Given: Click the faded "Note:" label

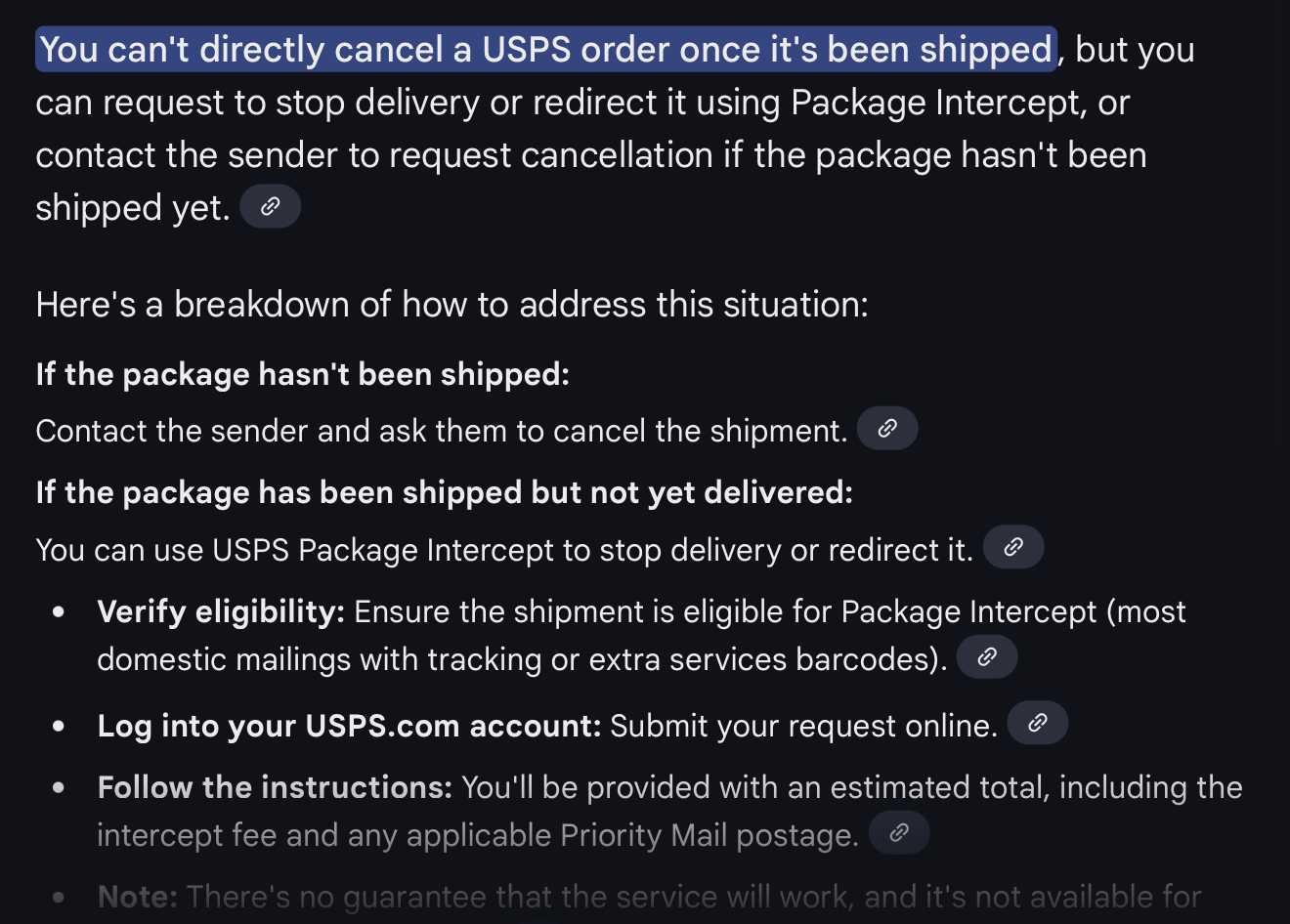Looking at the screenshot, I should (x=137, y=897).
